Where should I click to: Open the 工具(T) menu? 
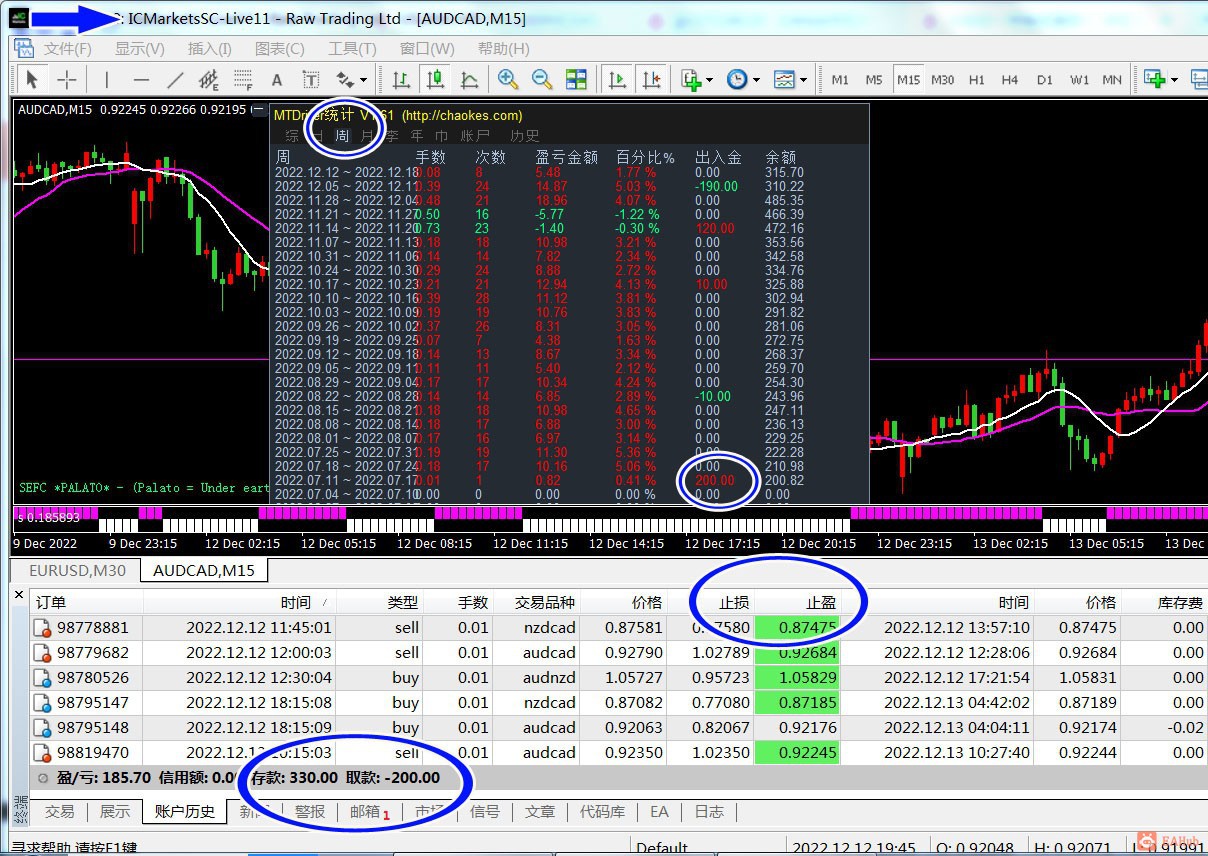tap(352, 48)
